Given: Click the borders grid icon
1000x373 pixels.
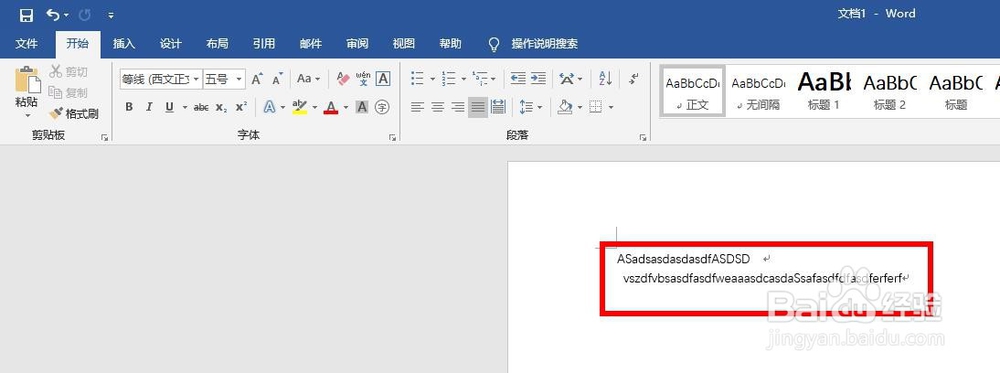Looking at the screenshot, I should (x=596, y=107).
